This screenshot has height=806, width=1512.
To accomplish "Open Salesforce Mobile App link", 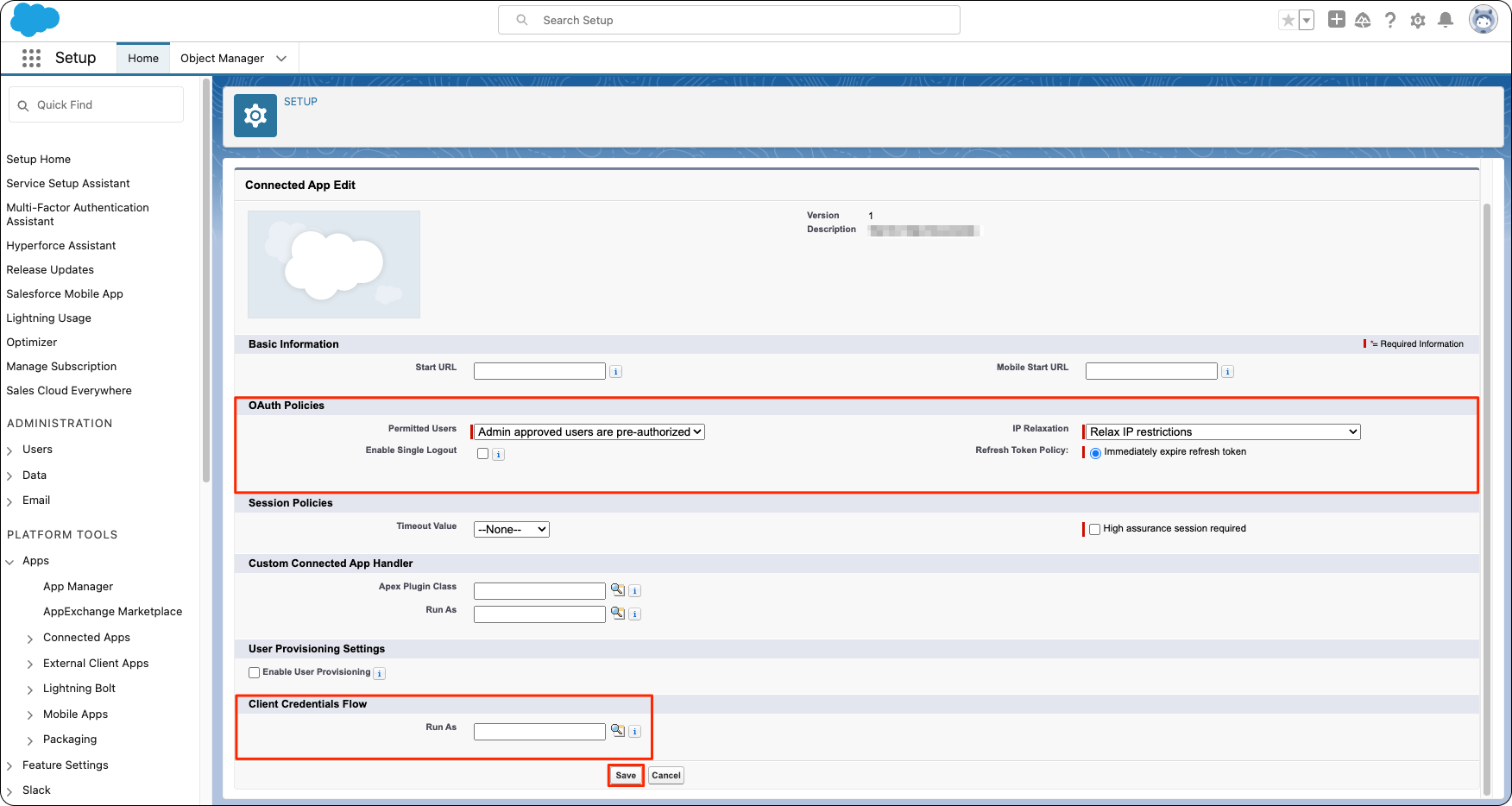I will pos(65,294).
